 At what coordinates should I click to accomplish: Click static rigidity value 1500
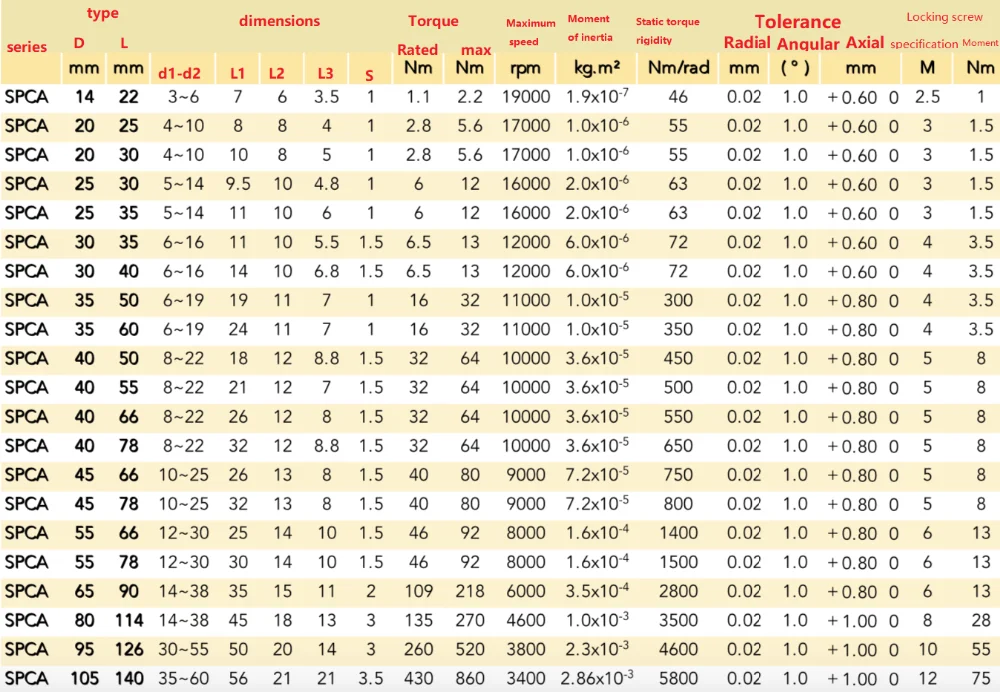[678, 563]
